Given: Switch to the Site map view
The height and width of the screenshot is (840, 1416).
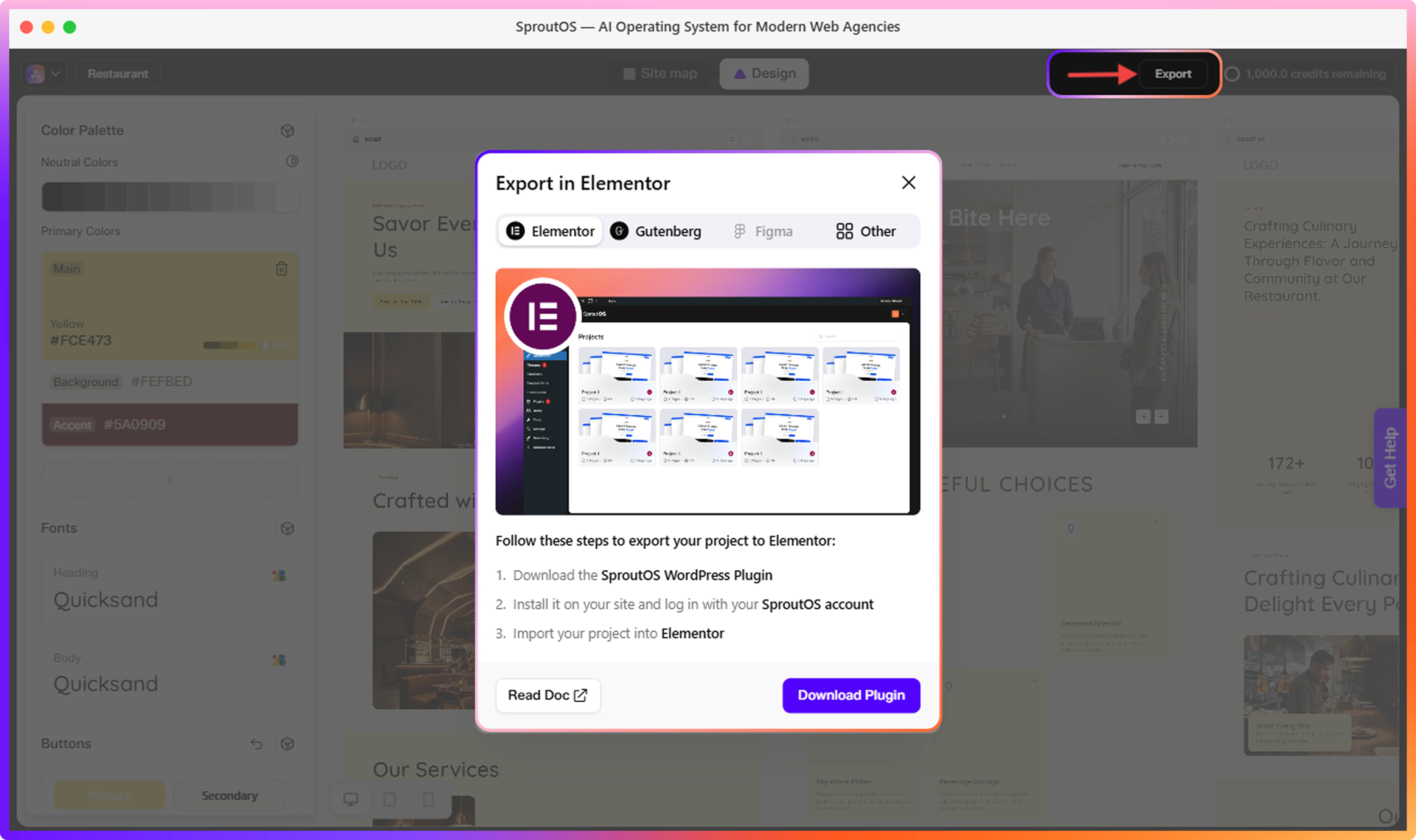Looking at the screenshot, I should (x=660, y=74).
